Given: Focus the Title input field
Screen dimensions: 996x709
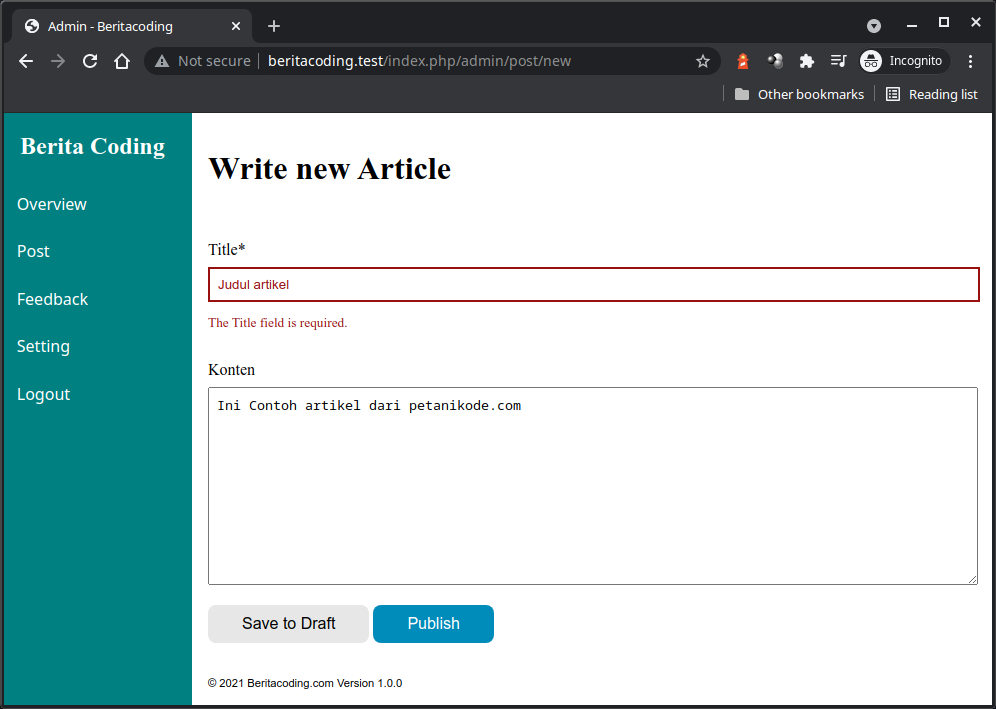Looking at the screenshot, I should point(593,284).
